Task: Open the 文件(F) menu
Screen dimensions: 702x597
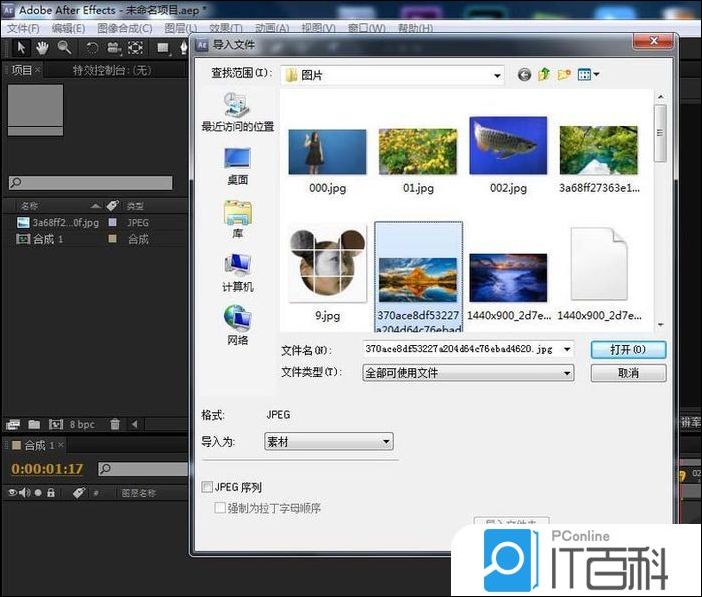Action: (x=23, y=27)
